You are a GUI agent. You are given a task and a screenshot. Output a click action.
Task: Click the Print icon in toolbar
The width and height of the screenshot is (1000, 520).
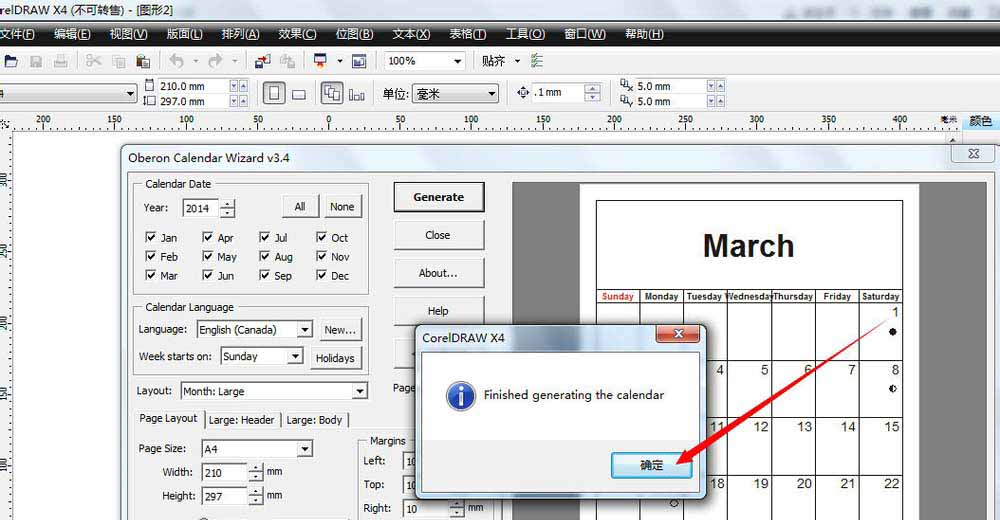61,61
